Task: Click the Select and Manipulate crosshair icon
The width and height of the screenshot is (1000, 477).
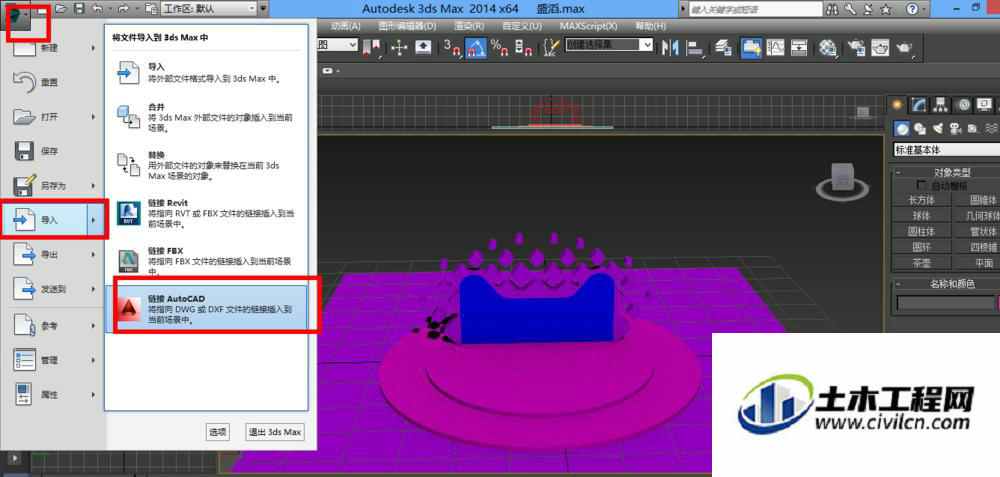Action: [x=400, y=48]
